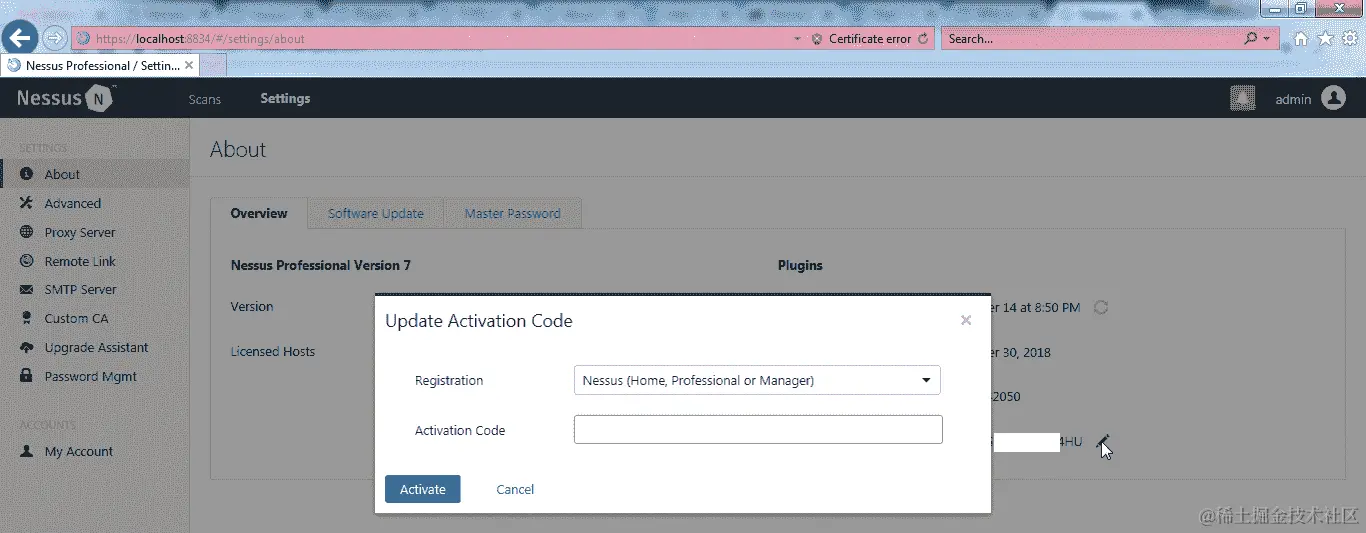This screenshot has width=1366, height=533.
Task: Click the browser URL address field
Action: (x=432, y=39)
